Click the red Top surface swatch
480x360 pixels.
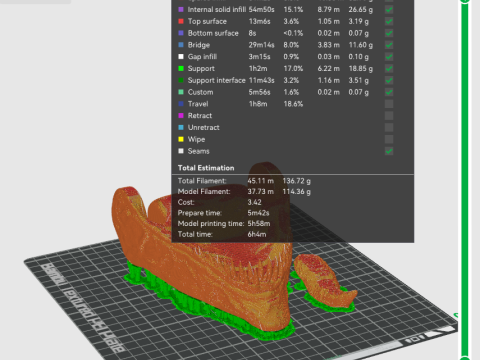[181, 21]
